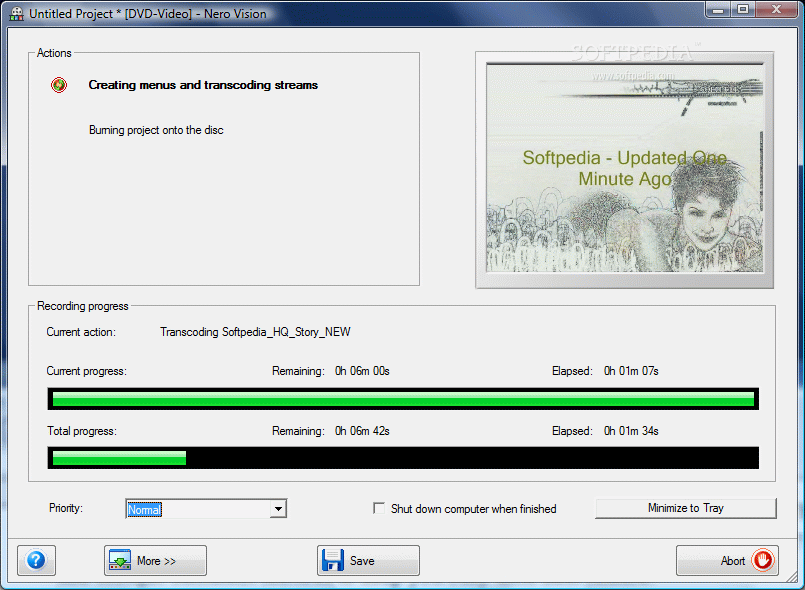Click the Transcoding Softpedia_HQ_Story_NEW action text
The image size is (805, 590).
pyautogui.click(x=255, y=332)
